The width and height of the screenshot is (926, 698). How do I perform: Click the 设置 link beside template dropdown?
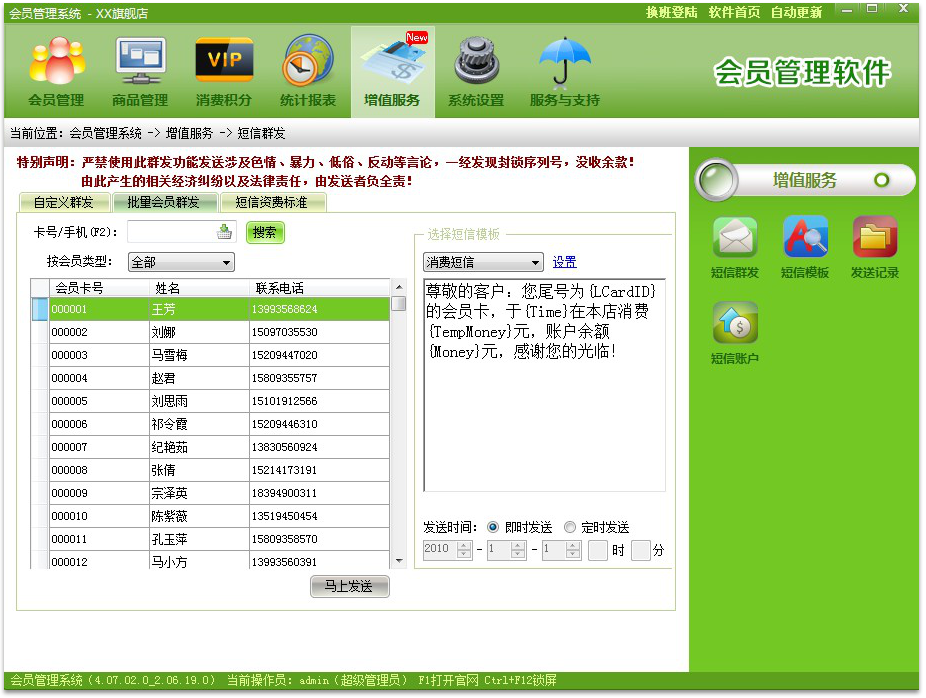pos(565,262)
